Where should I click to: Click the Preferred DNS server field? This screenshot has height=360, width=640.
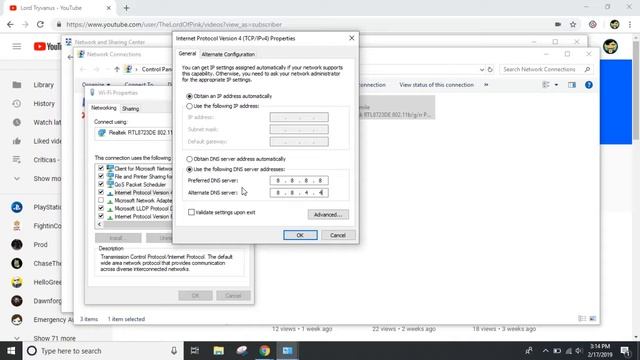(x=299, y=180)
